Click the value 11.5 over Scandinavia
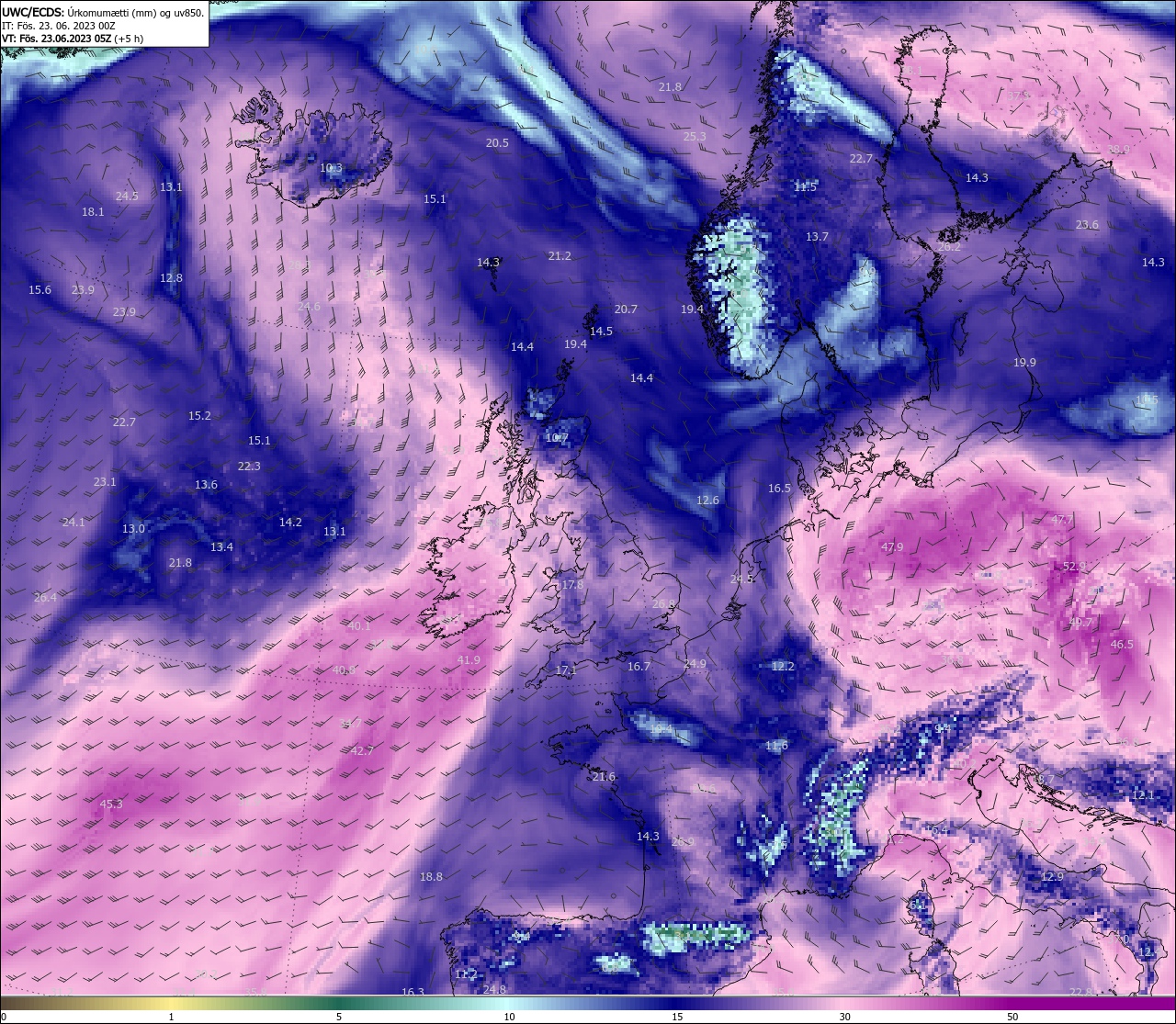 [805, 186]
